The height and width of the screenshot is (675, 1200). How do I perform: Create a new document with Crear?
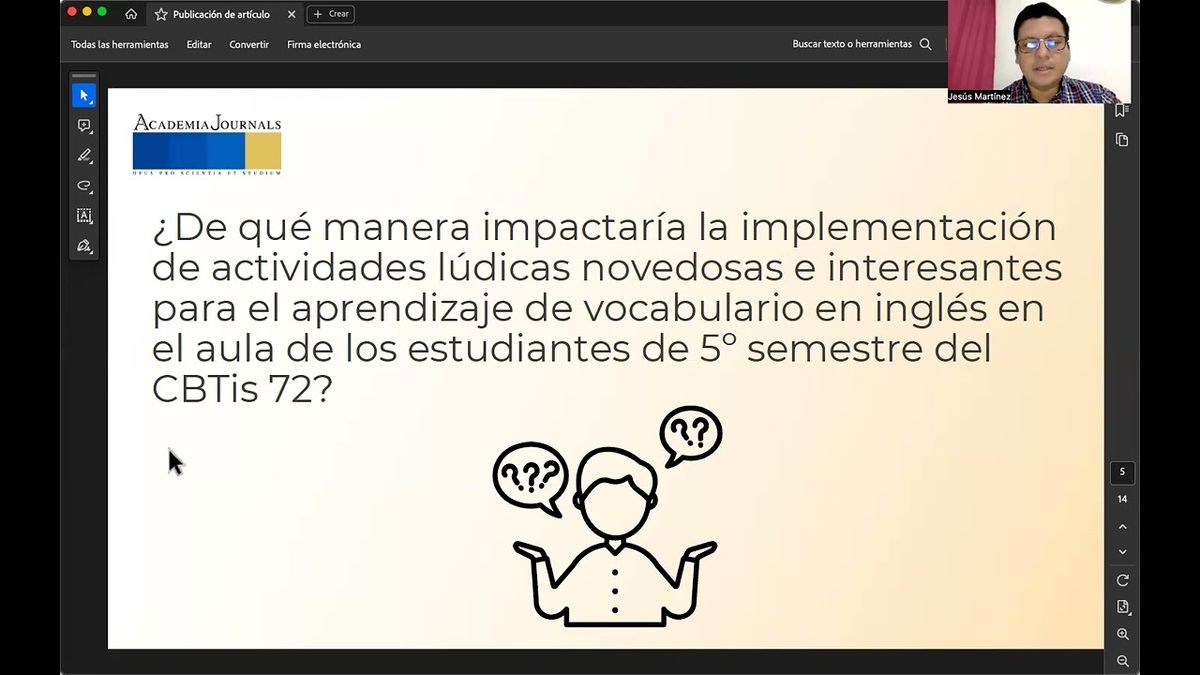tap(331, 14)
